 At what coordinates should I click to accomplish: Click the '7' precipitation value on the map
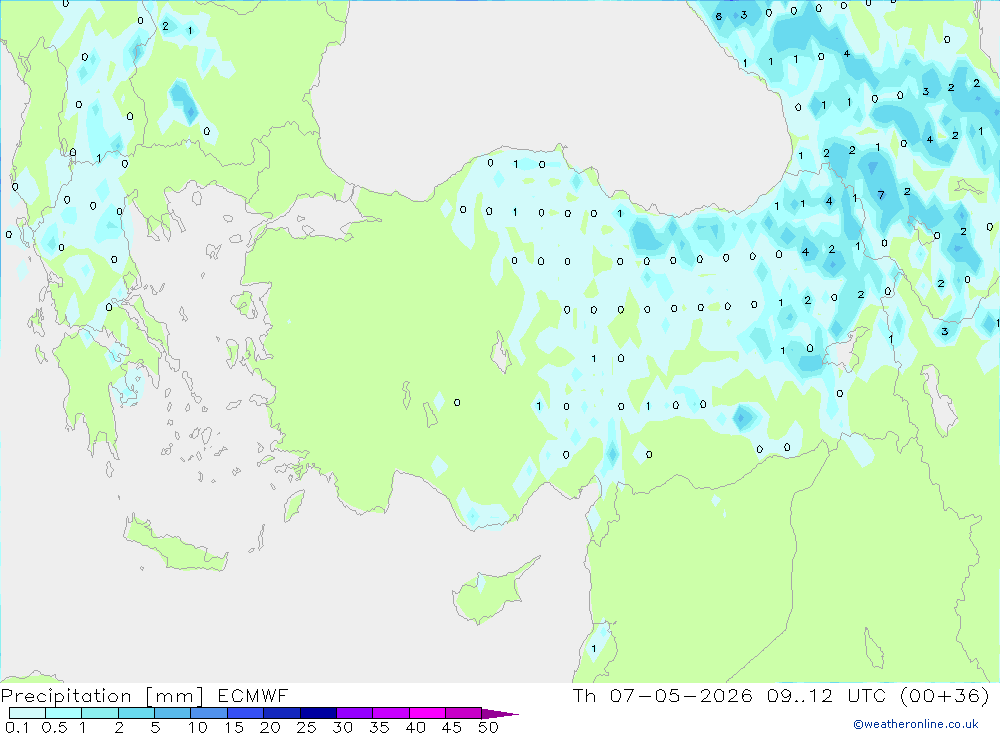click(x=881, y=195)
